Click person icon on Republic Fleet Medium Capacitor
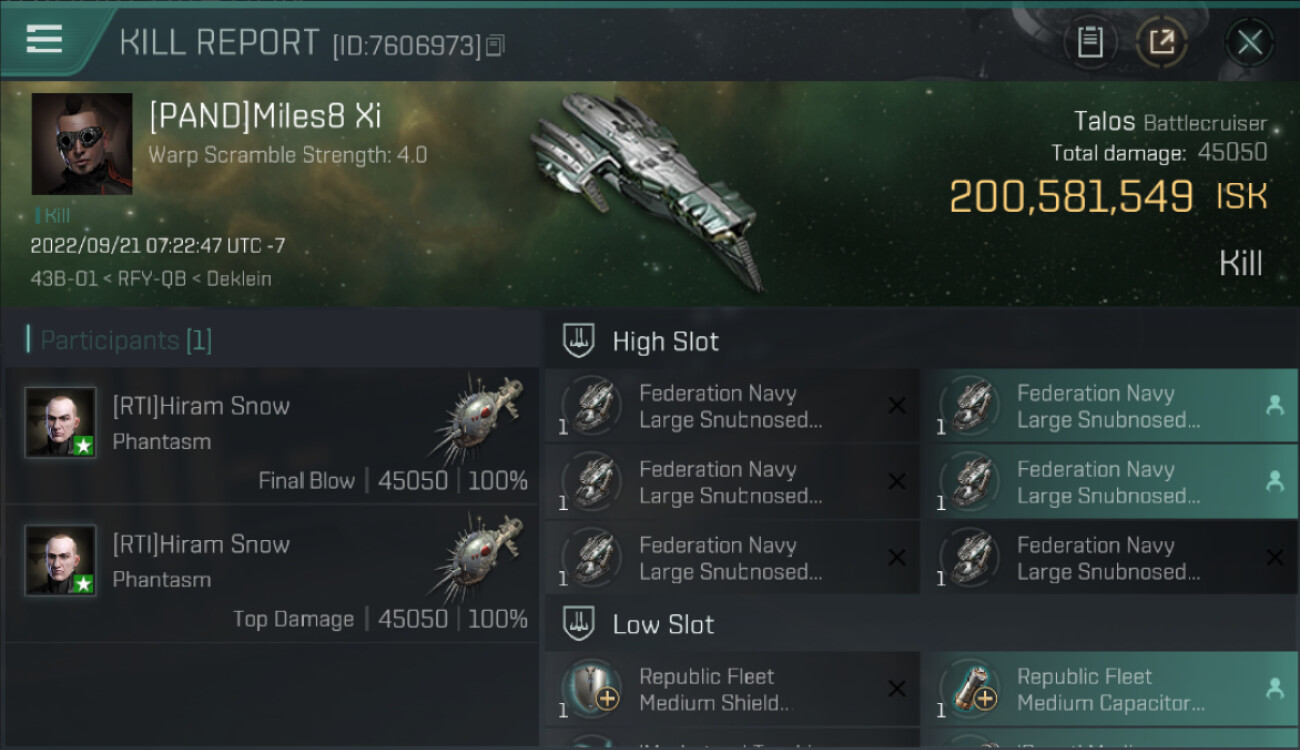Screen dimensions: 1300x750 coord(1274,688)
